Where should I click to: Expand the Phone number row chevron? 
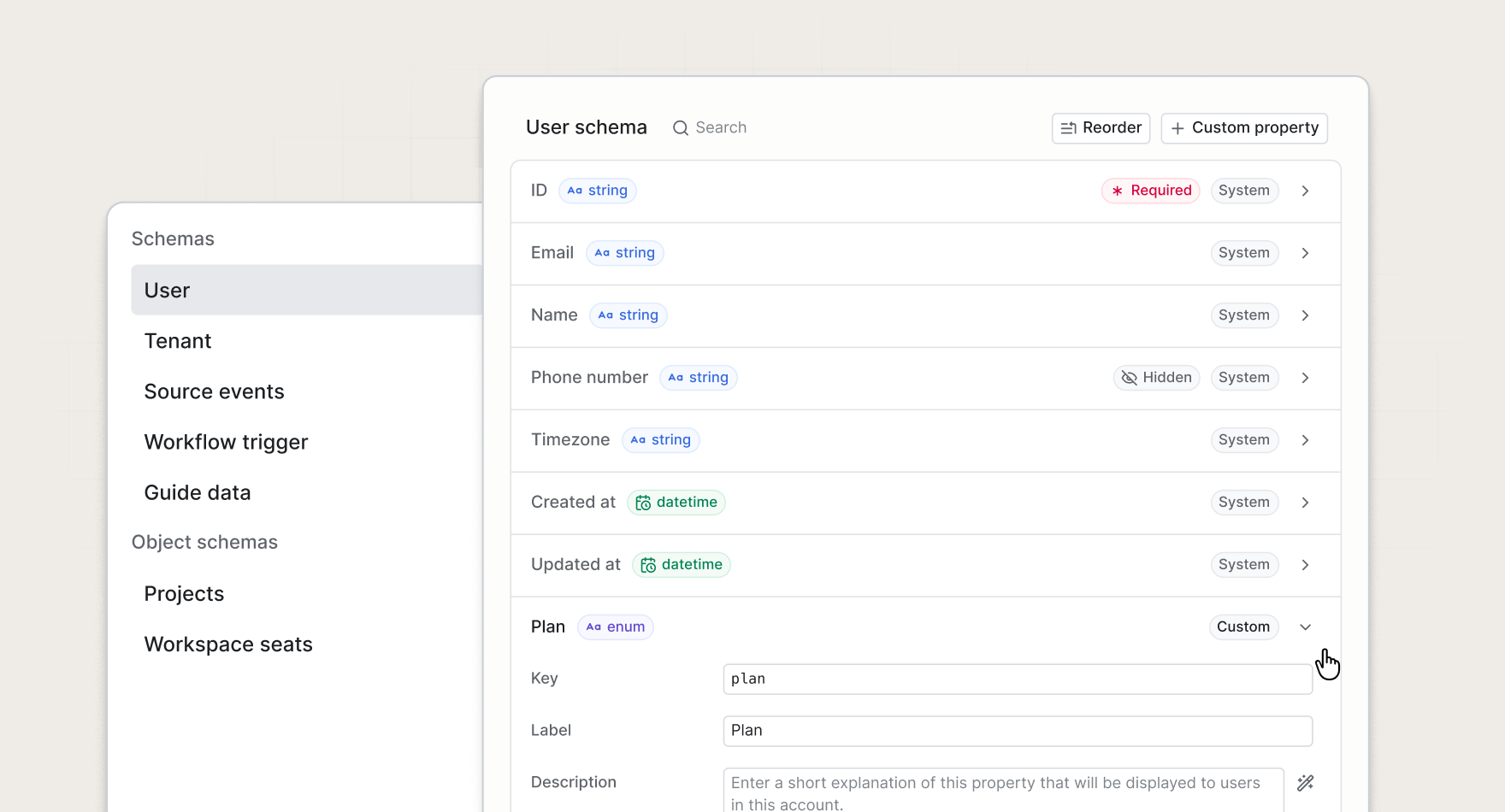1306,378
